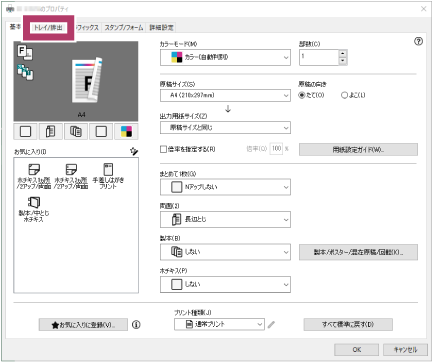Screen dimensions: 432x362
Task: Open the まとめて1枚 Nアップしない dropdown
Action: pos(225,187)
